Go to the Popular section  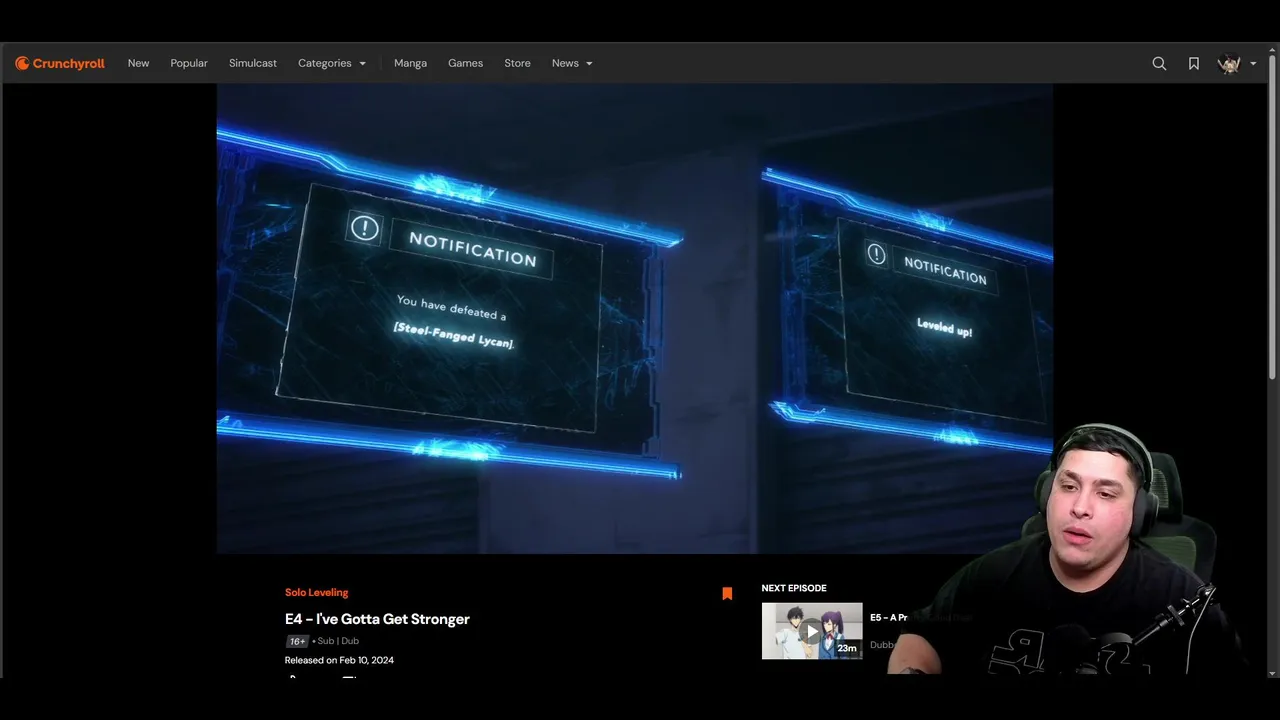(189, 63)
